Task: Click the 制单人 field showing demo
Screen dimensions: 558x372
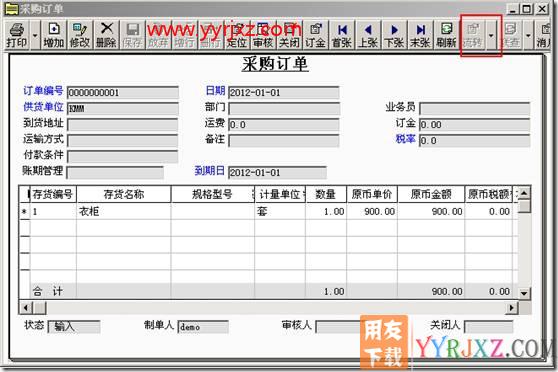Action: 203,326
